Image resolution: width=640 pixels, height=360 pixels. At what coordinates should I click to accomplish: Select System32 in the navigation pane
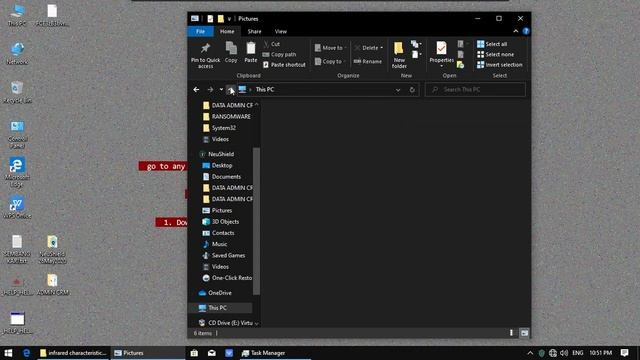(220, 128)
